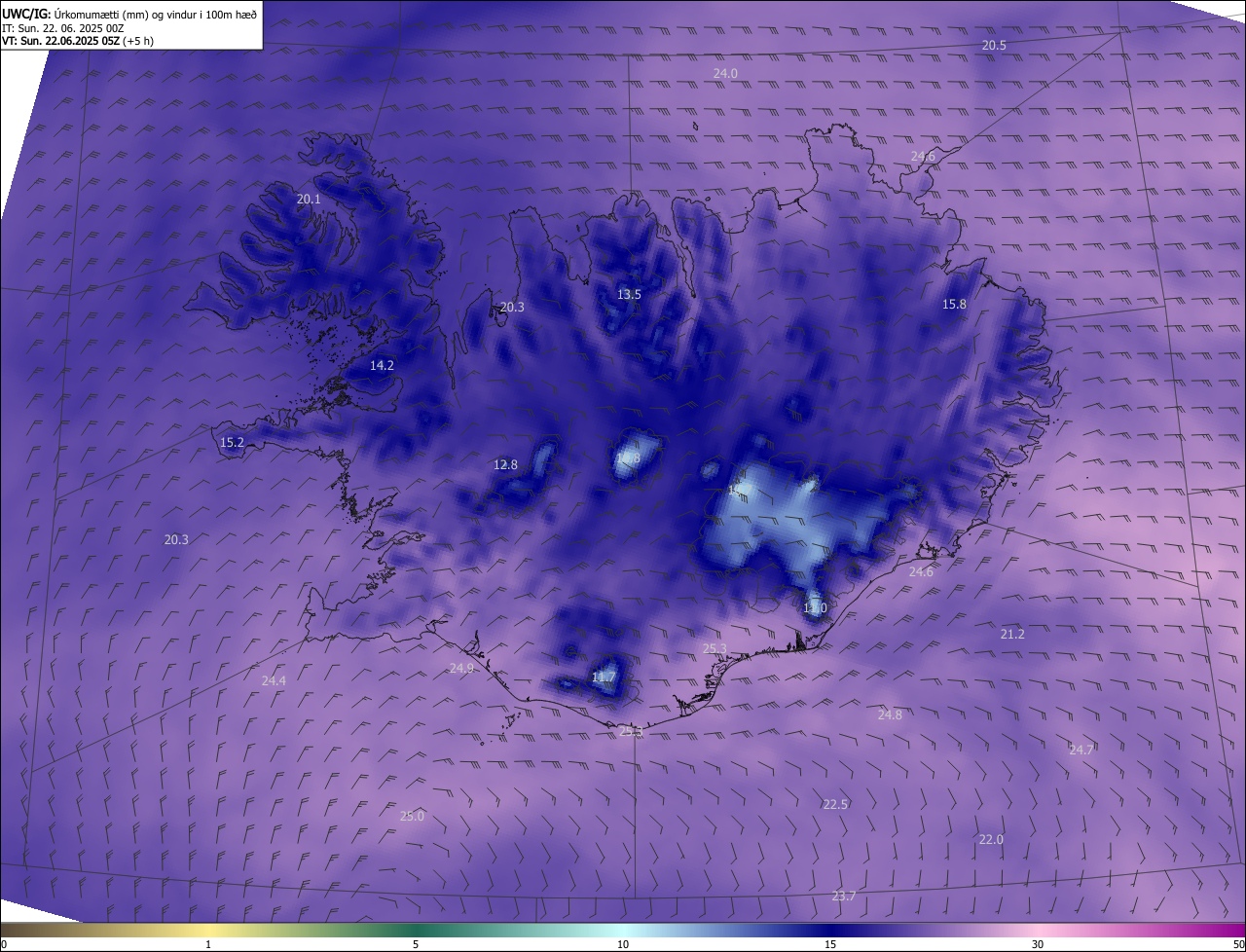Click the 30 tick on the colour scale

(1038, 944)
